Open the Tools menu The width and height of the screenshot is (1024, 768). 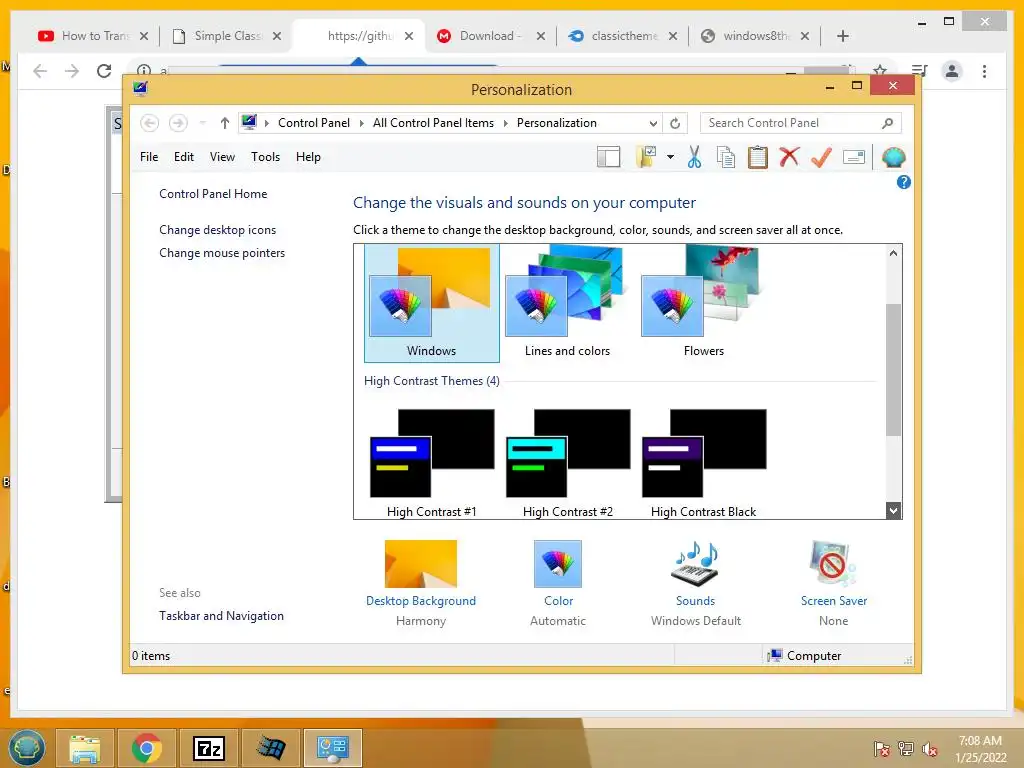point(265,157)
